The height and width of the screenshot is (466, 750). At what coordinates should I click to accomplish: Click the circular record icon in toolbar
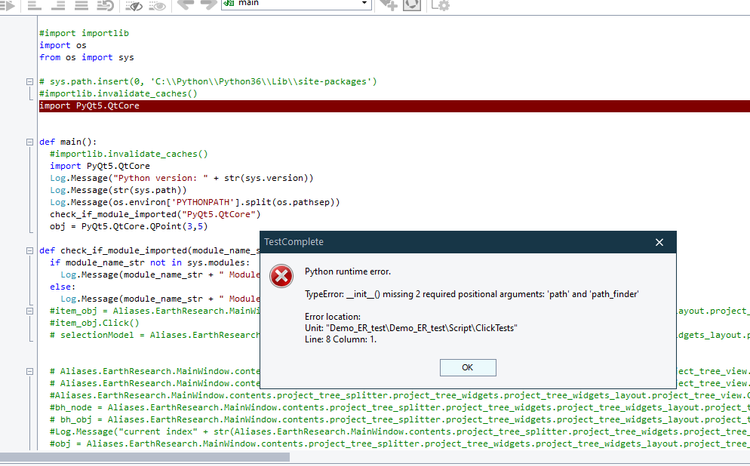(411, 5)
